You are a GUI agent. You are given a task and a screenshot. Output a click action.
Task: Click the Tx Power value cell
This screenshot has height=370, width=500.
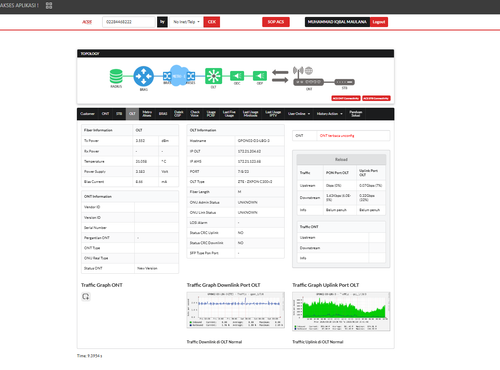(x=145, y=141)
